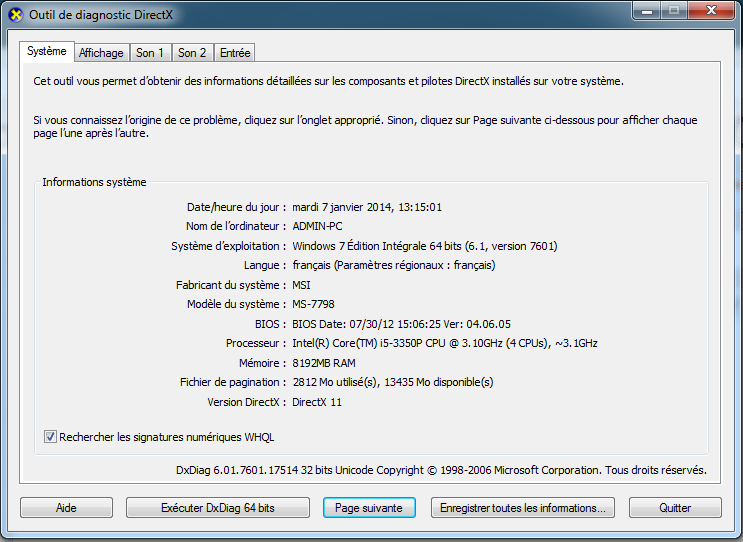The image size is (743, 542).
Task: Click the Modèle du système label
Action: pos(236,304)
